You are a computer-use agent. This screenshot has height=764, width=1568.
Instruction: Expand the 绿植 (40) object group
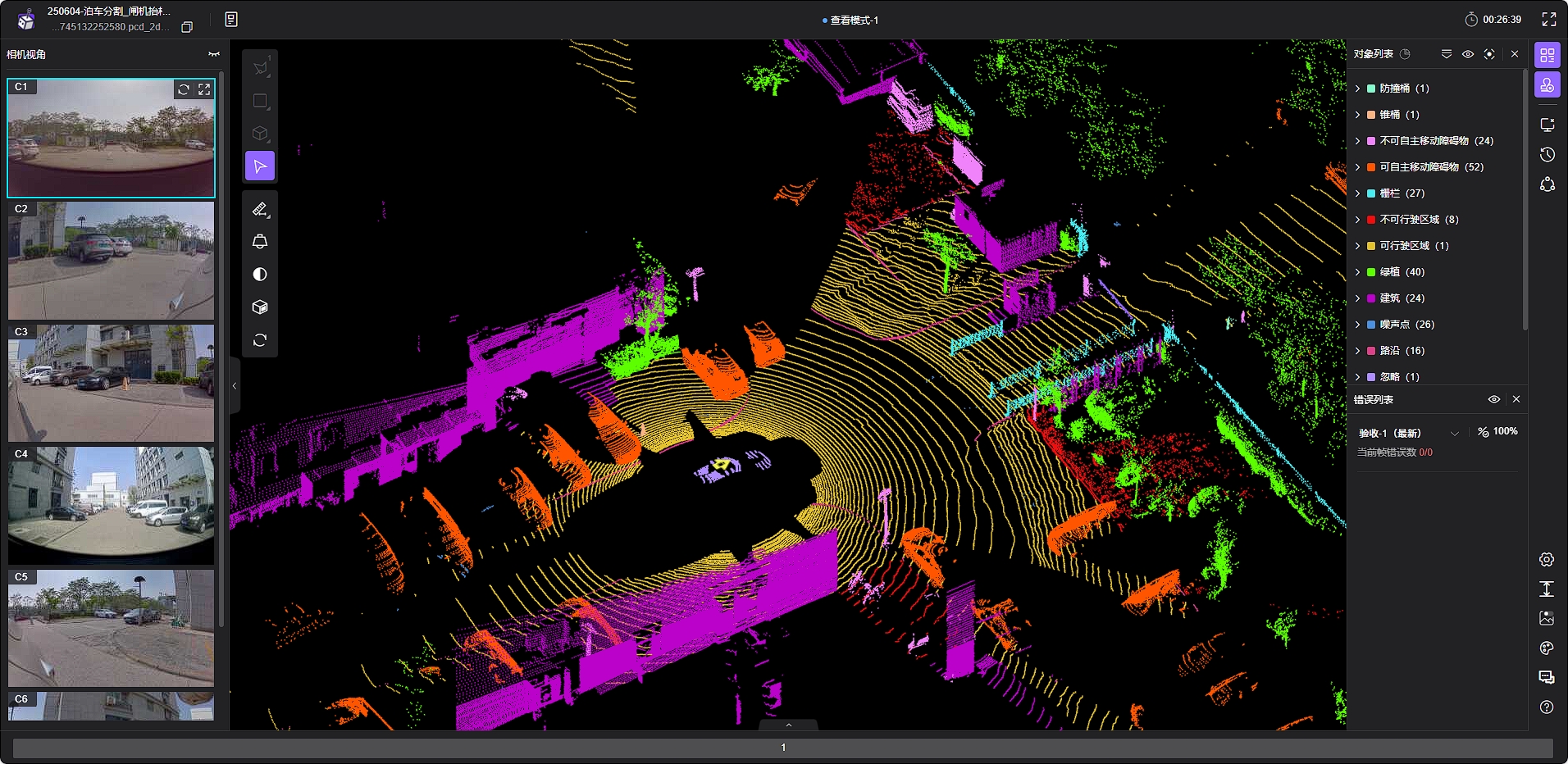coord(1358,272)
